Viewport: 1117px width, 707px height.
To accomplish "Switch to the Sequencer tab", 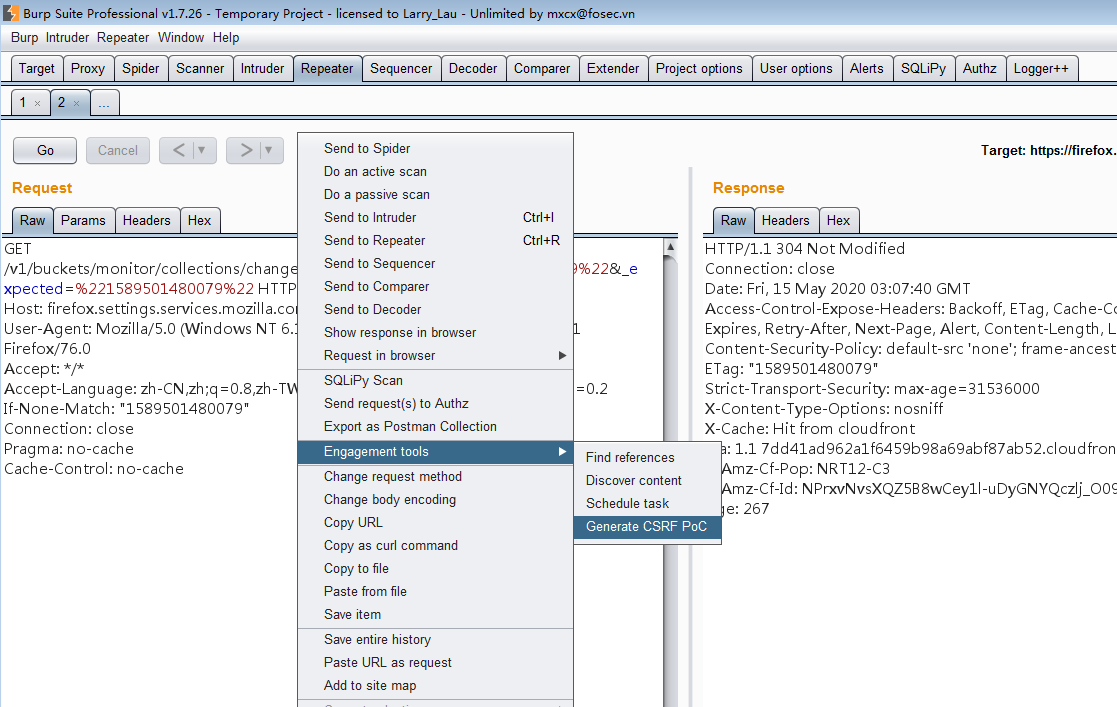I will click(401, 68).
